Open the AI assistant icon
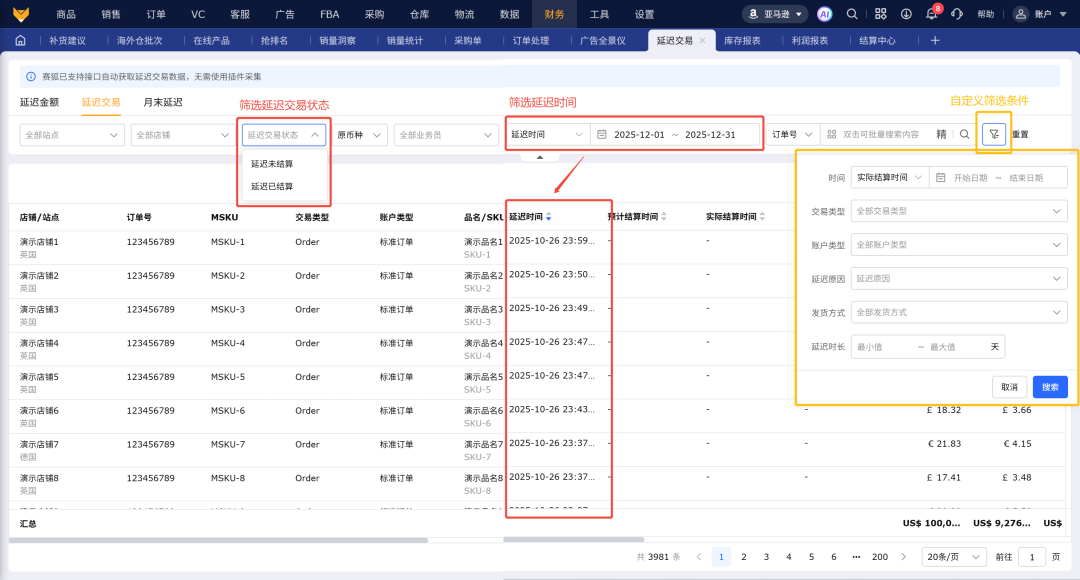The height and width of the screenshot is (580, 1080). [x=824, y=14]
